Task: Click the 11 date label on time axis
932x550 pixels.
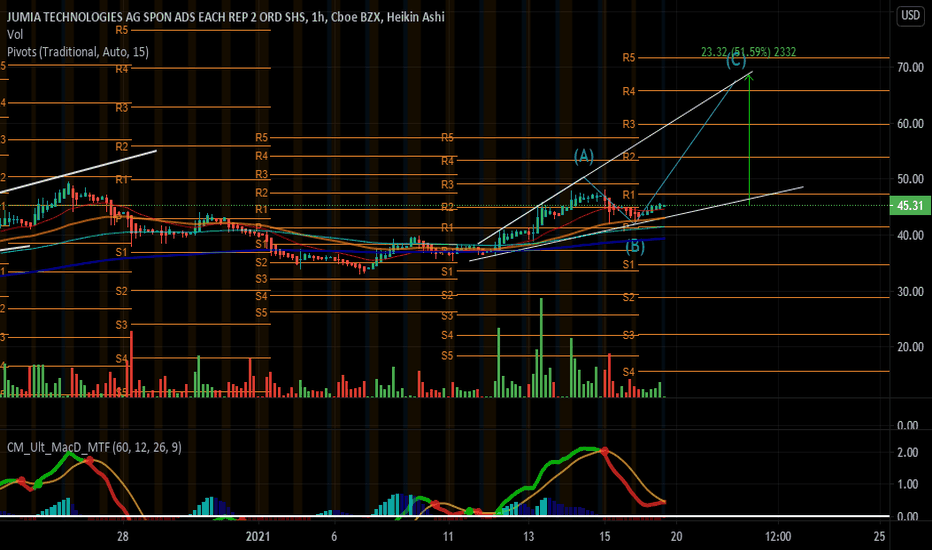Action: tap(448, 536)
